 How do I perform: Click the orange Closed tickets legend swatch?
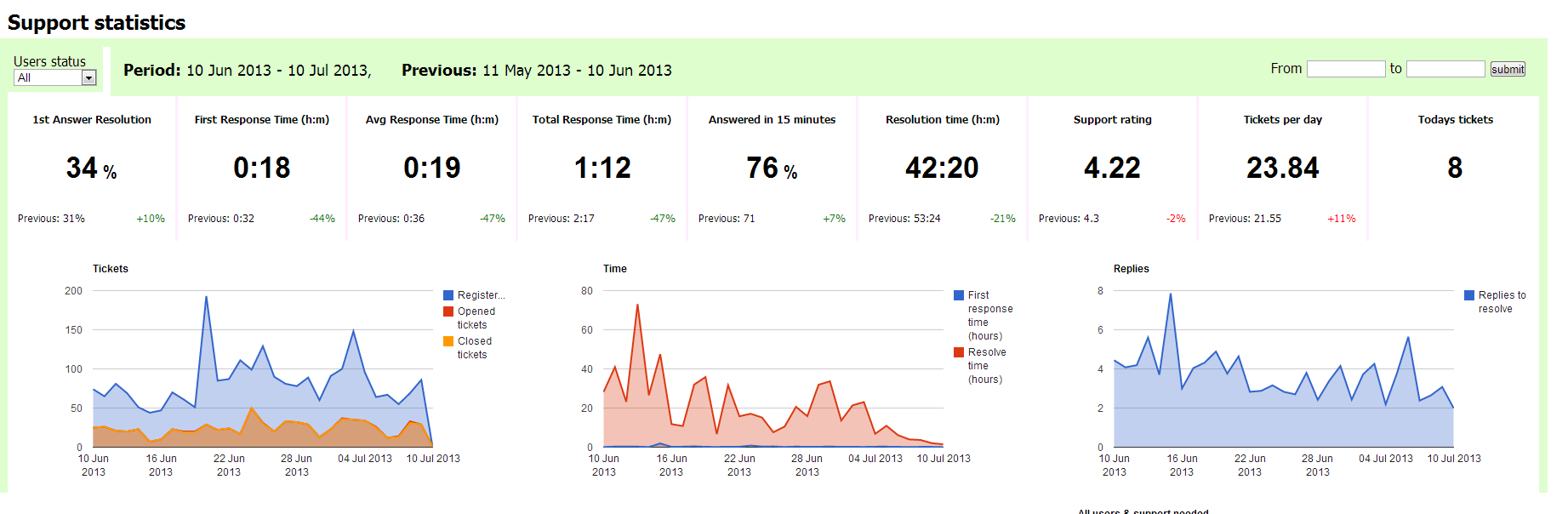(448, 341)
